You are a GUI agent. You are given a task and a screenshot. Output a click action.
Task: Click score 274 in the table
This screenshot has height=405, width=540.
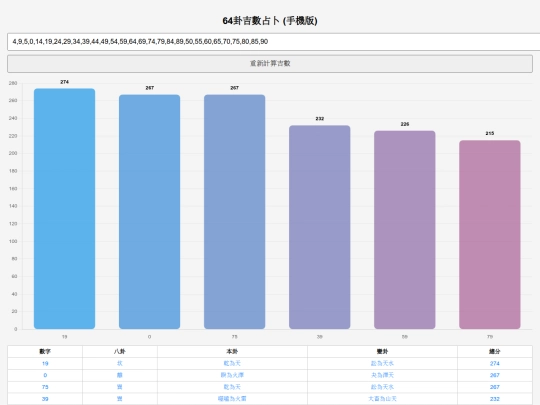[495, 363]
